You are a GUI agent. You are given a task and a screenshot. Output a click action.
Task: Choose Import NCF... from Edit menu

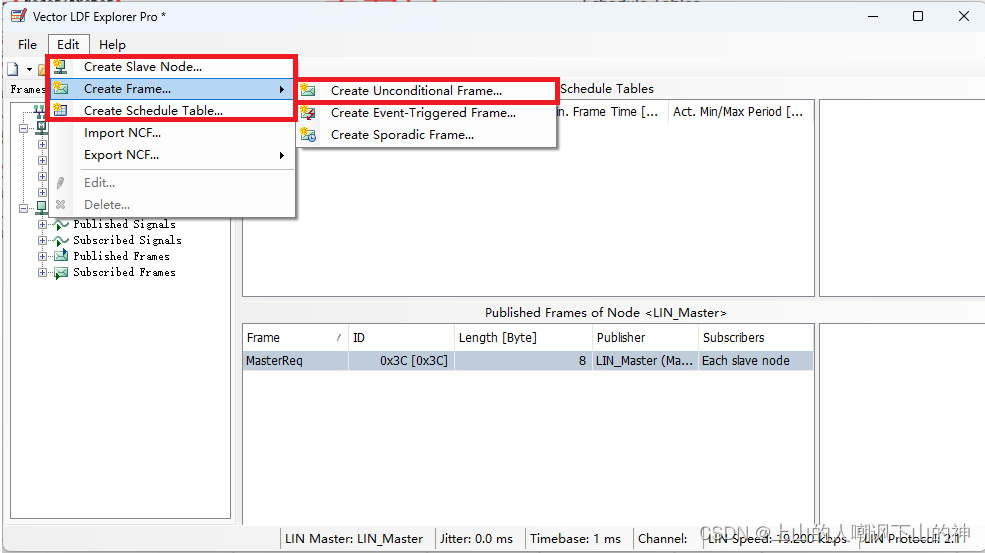point(171,133)
